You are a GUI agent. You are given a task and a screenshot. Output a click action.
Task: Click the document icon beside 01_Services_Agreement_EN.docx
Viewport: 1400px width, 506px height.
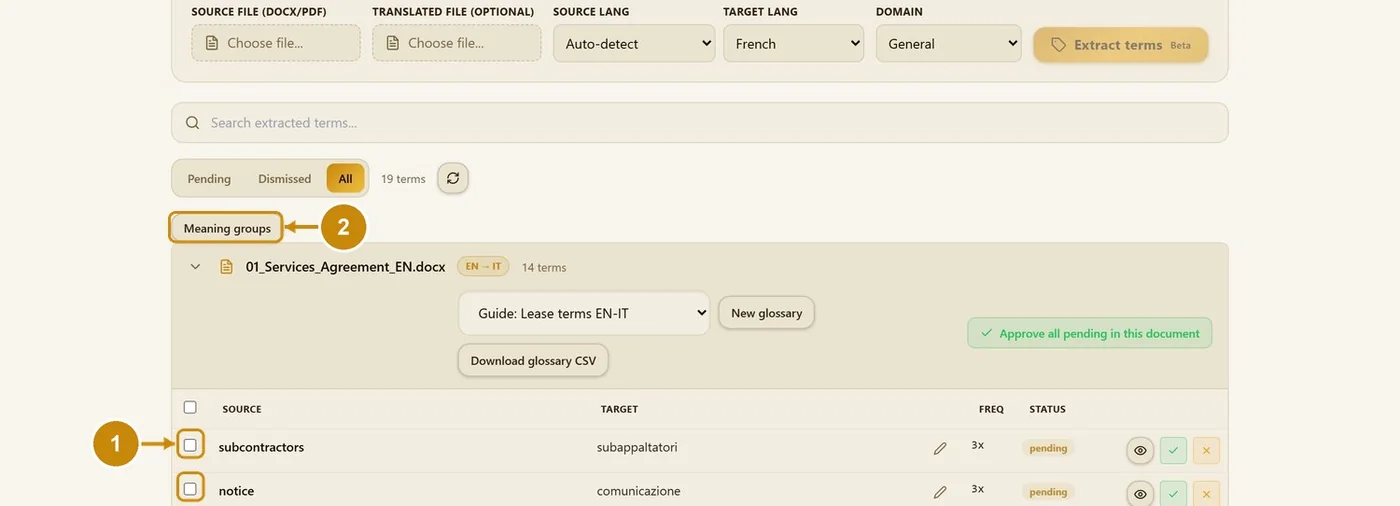pyautogui.click(x=226, y=267)
